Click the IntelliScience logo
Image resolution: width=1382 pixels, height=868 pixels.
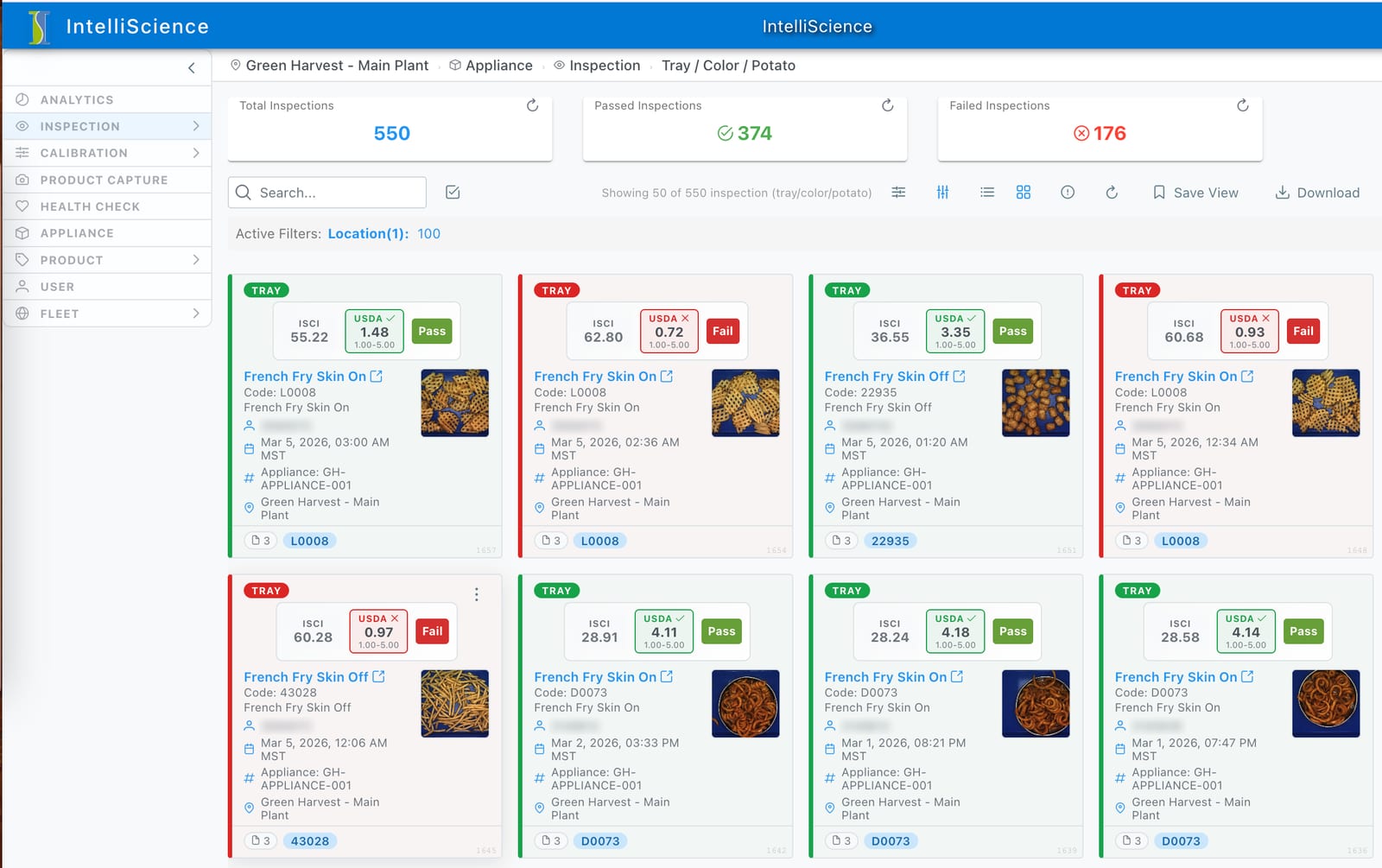tap(40, 27)
